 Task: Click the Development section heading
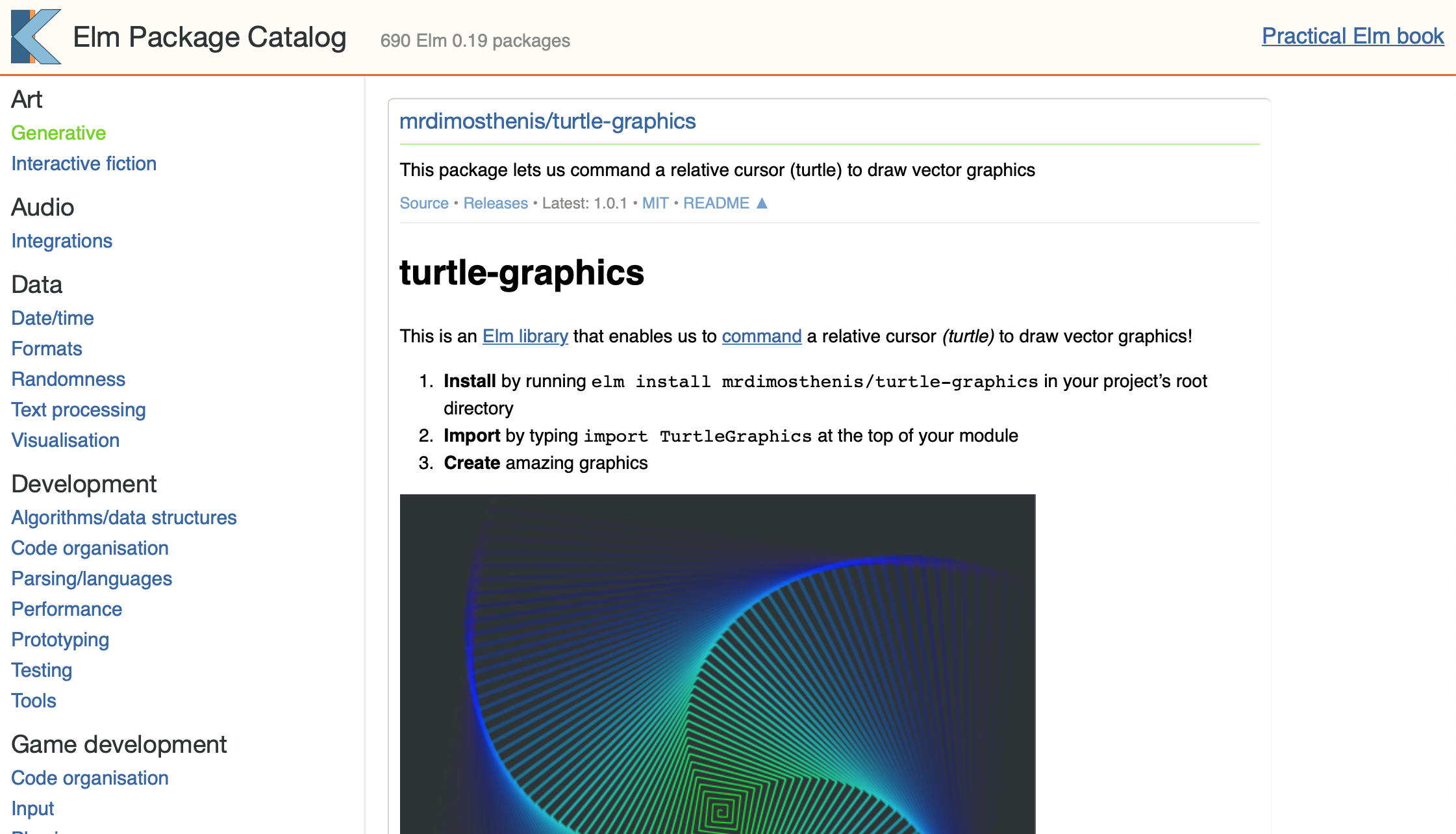click(84, 484)
